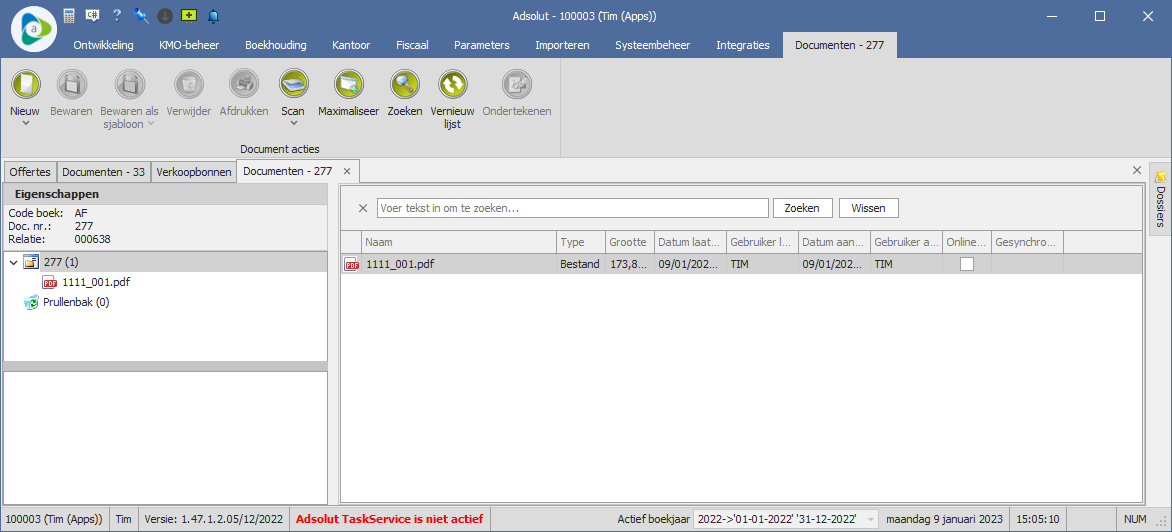Open the Dossiers side panel

pyautogui.click(x=1161, y=200)
